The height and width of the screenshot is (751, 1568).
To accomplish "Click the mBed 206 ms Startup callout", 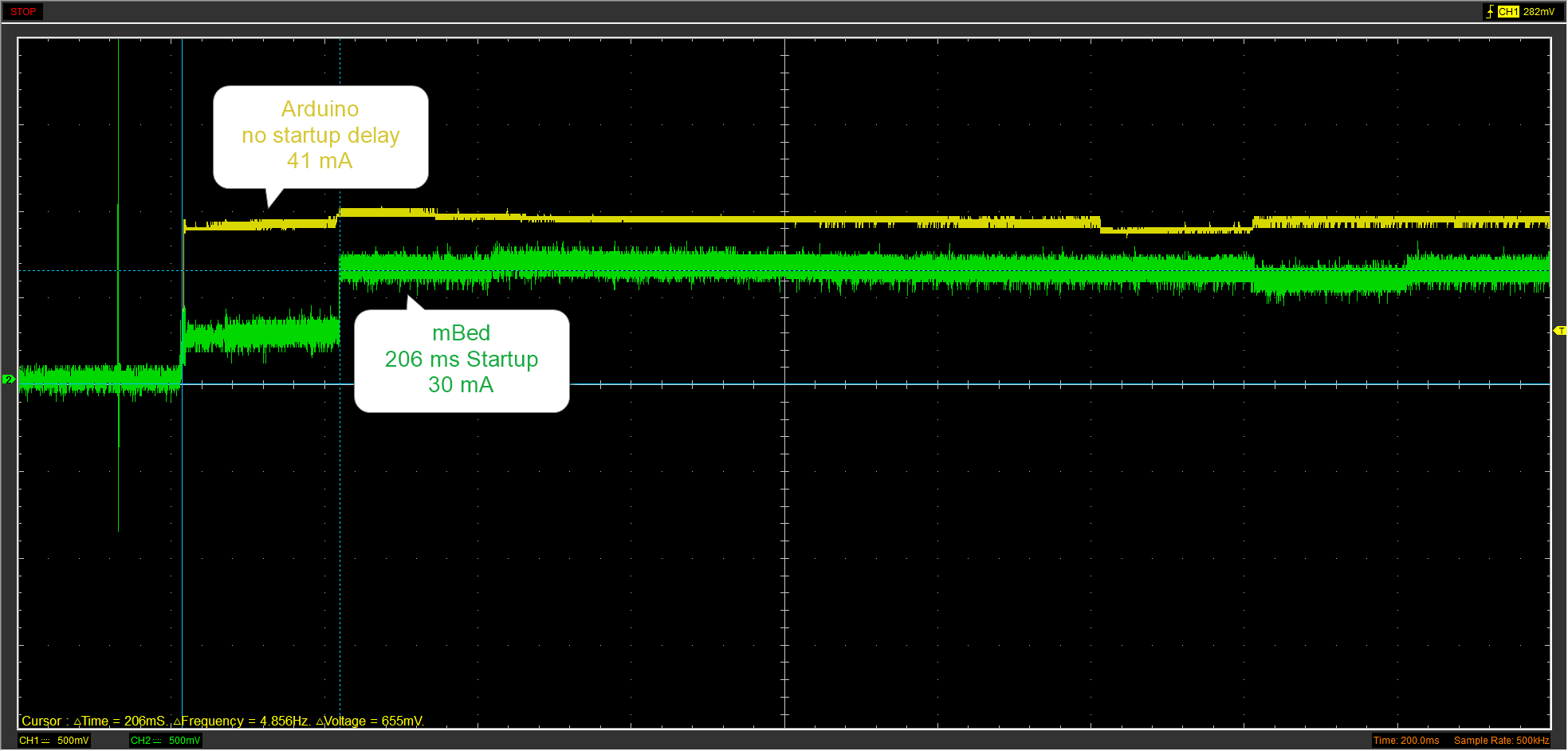I will pyautogui.click(x=462, y=360).
